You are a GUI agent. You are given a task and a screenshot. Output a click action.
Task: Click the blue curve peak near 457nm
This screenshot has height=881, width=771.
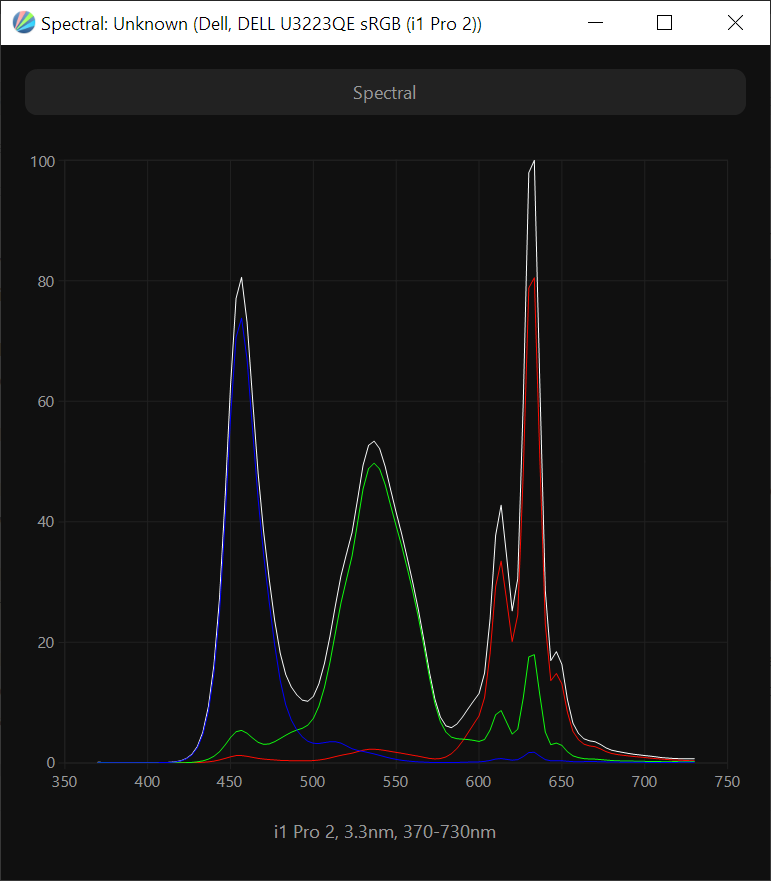pos(241,320)
